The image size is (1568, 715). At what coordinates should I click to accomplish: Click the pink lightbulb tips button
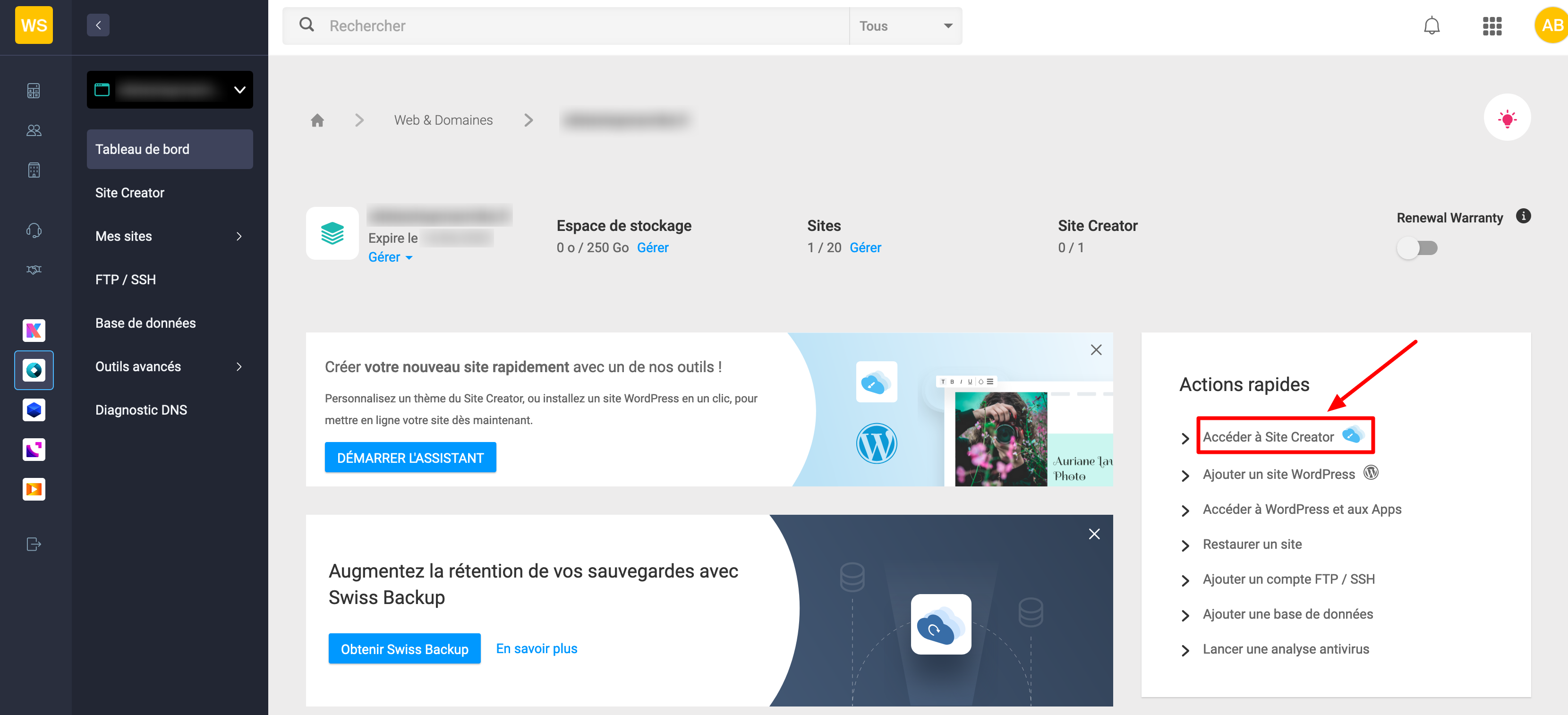coord(1507,118)
